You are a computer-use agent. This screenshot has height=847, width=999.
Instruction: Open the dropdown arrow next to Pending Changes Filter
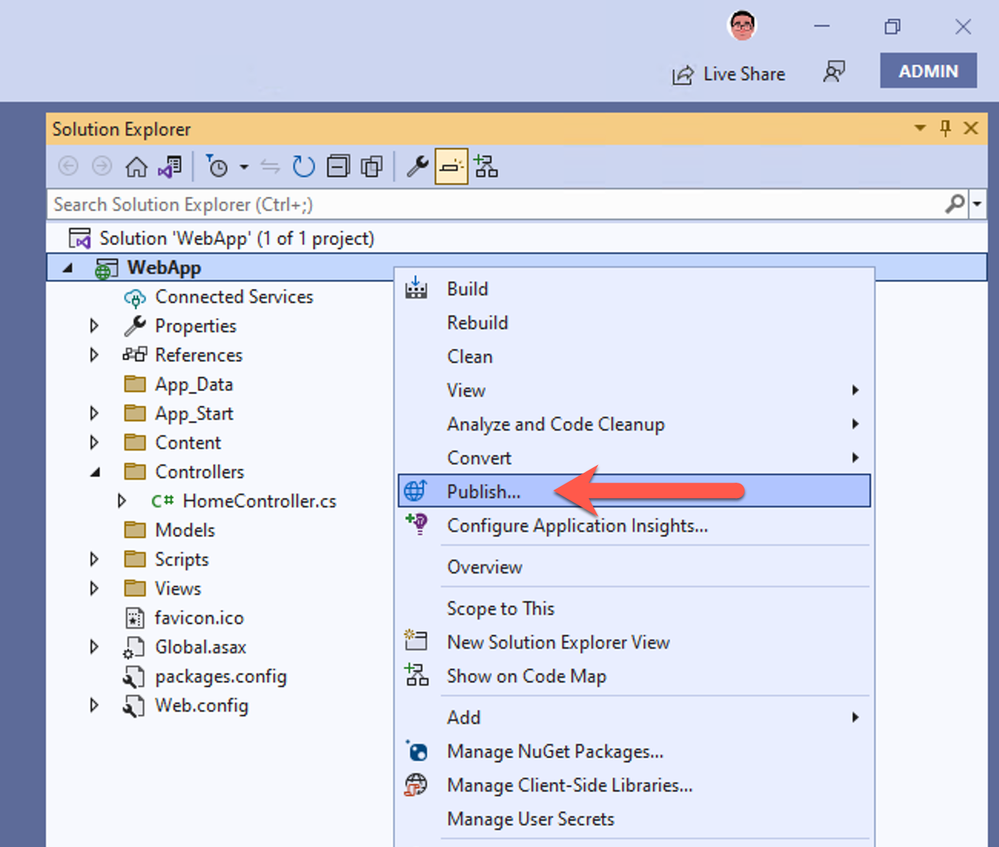[244, 168]
